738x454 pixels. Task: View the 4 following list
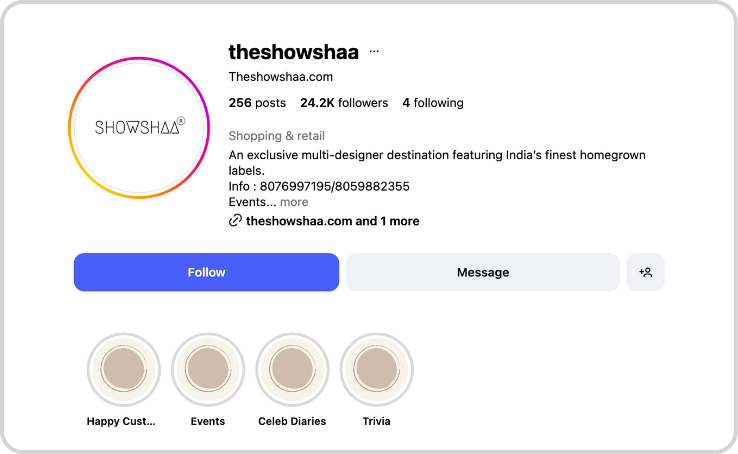click(x=432, y=103)
